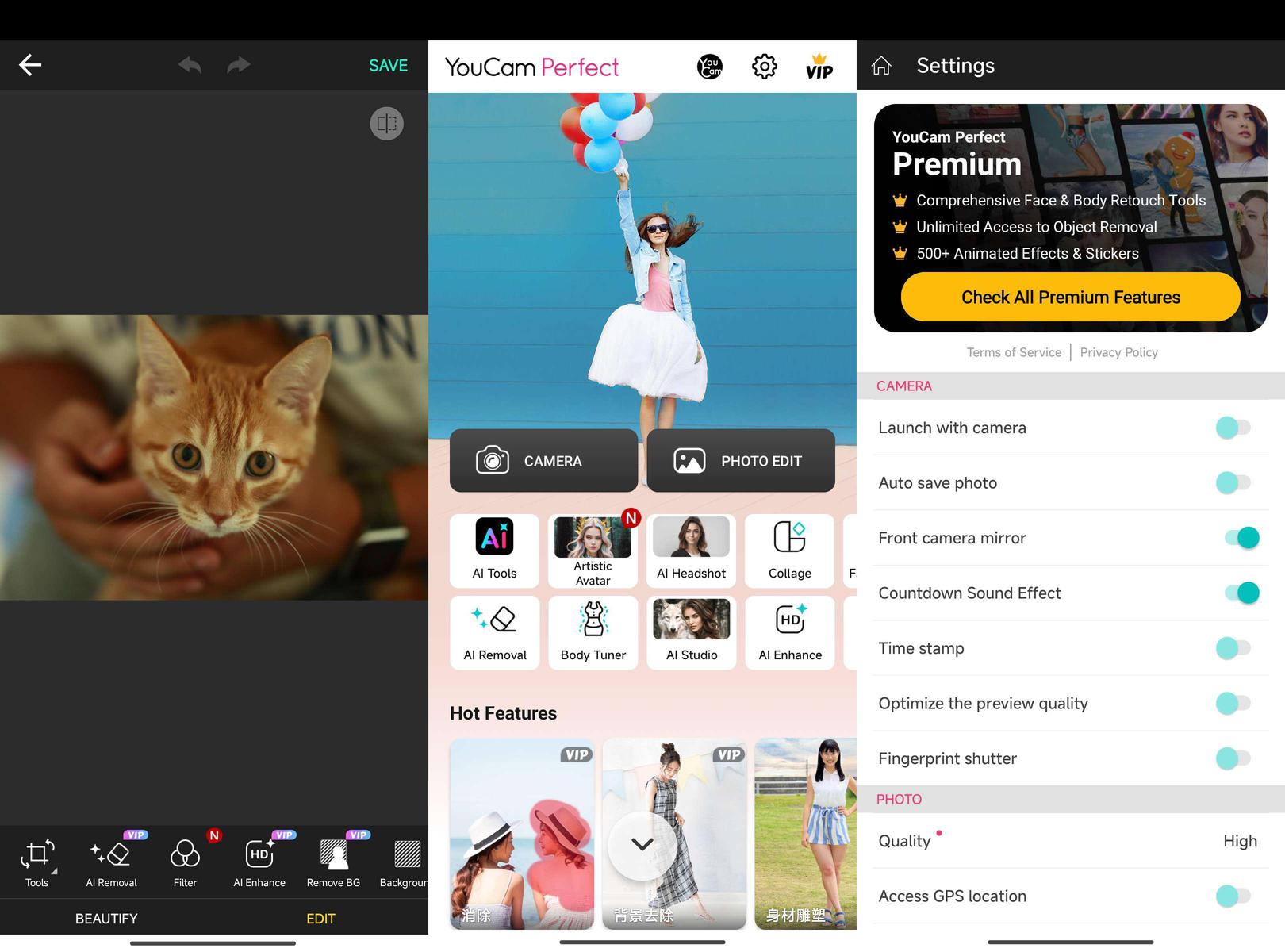Tap the CAMERA button

[543, 461]
